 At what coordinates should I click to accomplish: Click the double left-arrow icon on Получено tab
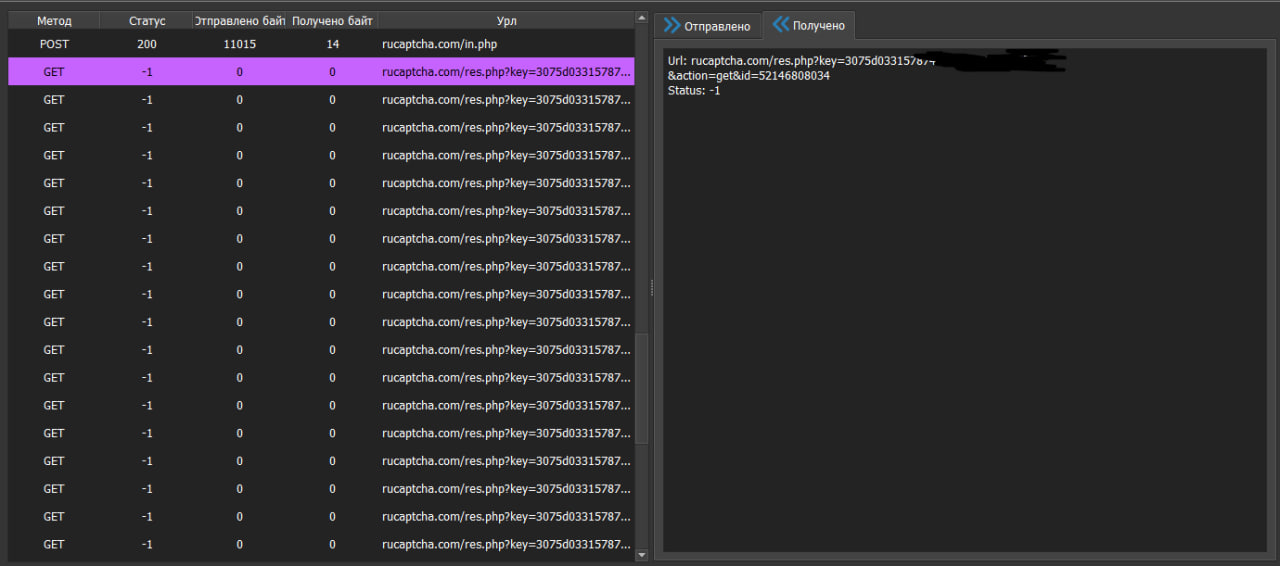[x=781, y=25]
